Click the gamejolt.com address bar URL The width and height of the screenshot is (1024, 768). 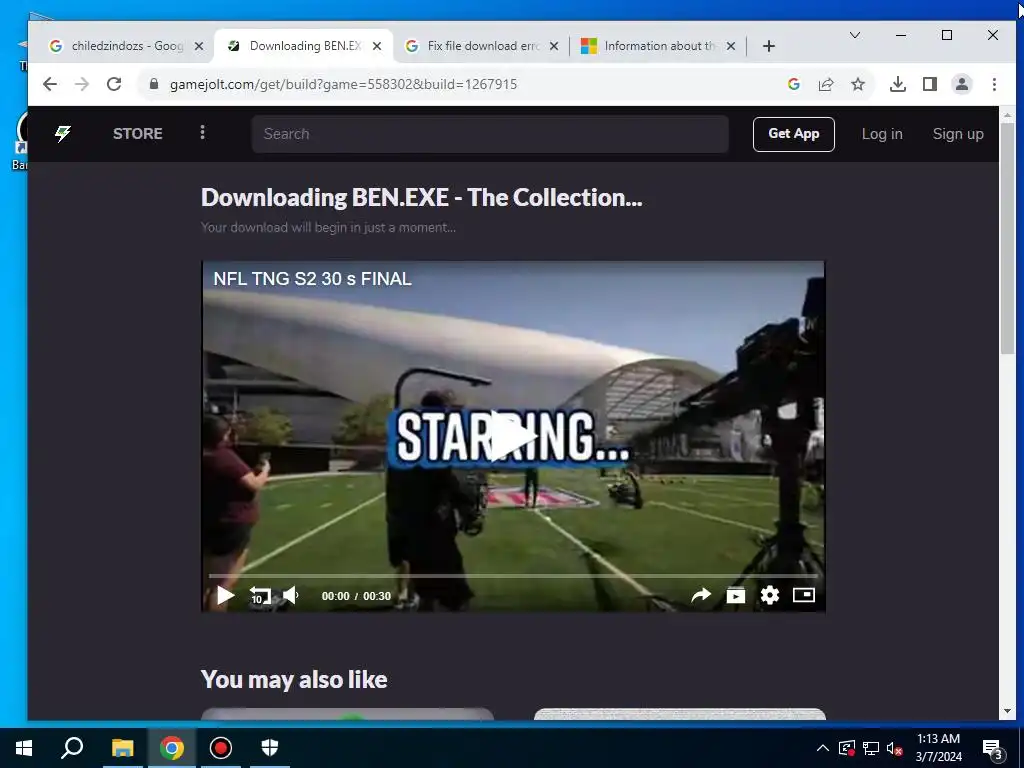tap(343, 84)
